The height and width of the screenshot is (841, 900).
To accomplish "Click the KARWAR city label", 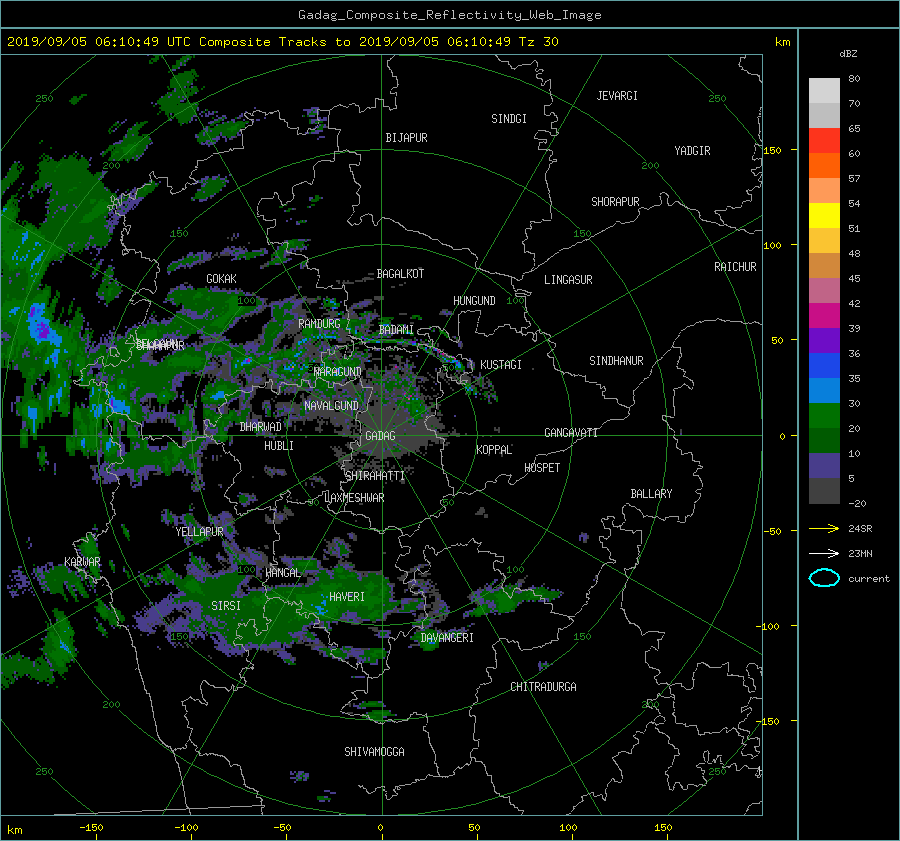I will [82, 562].
